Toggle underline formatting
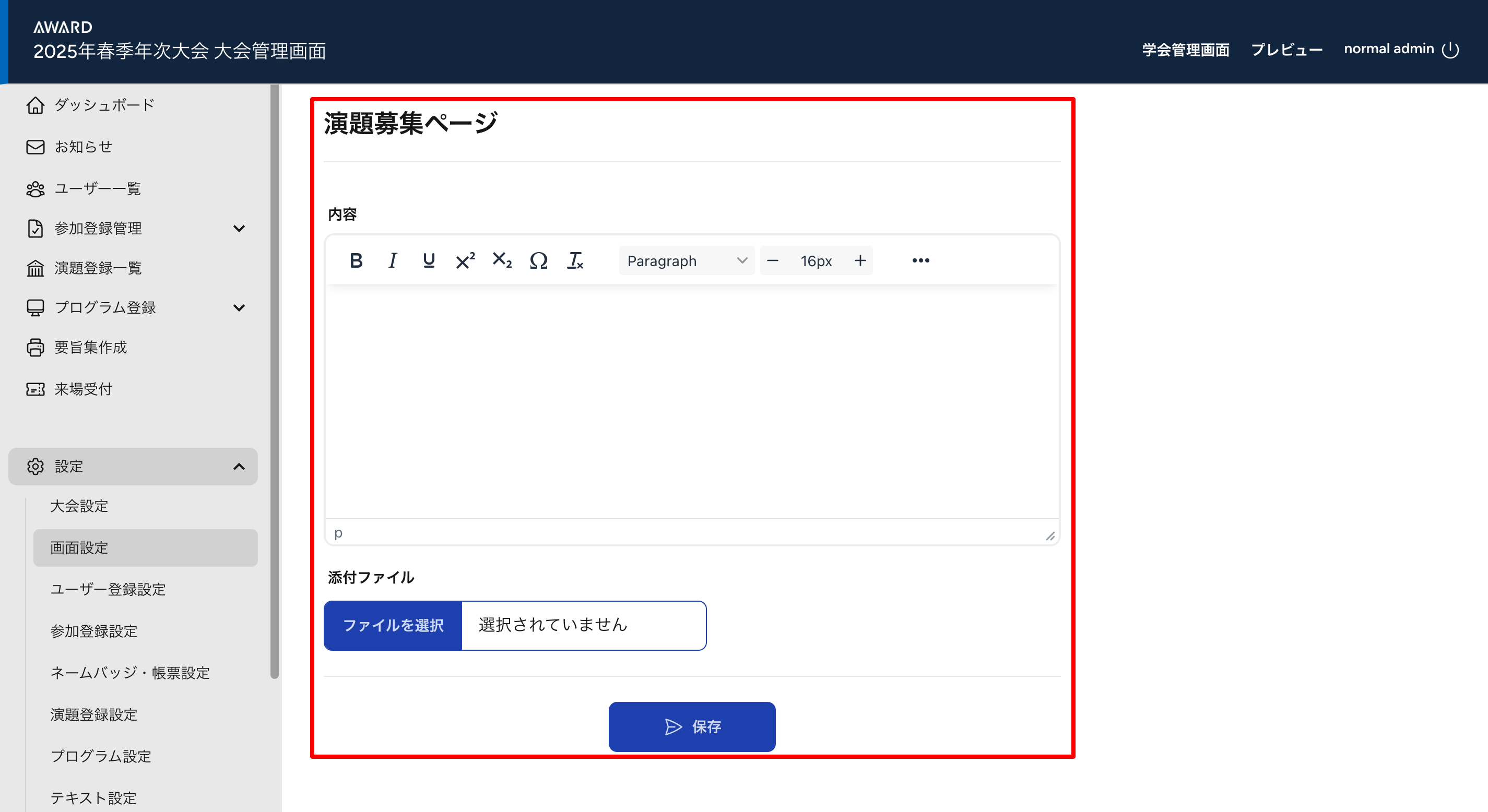The height and width of the screenshot is (812, 1488). (x=429, y=260)
